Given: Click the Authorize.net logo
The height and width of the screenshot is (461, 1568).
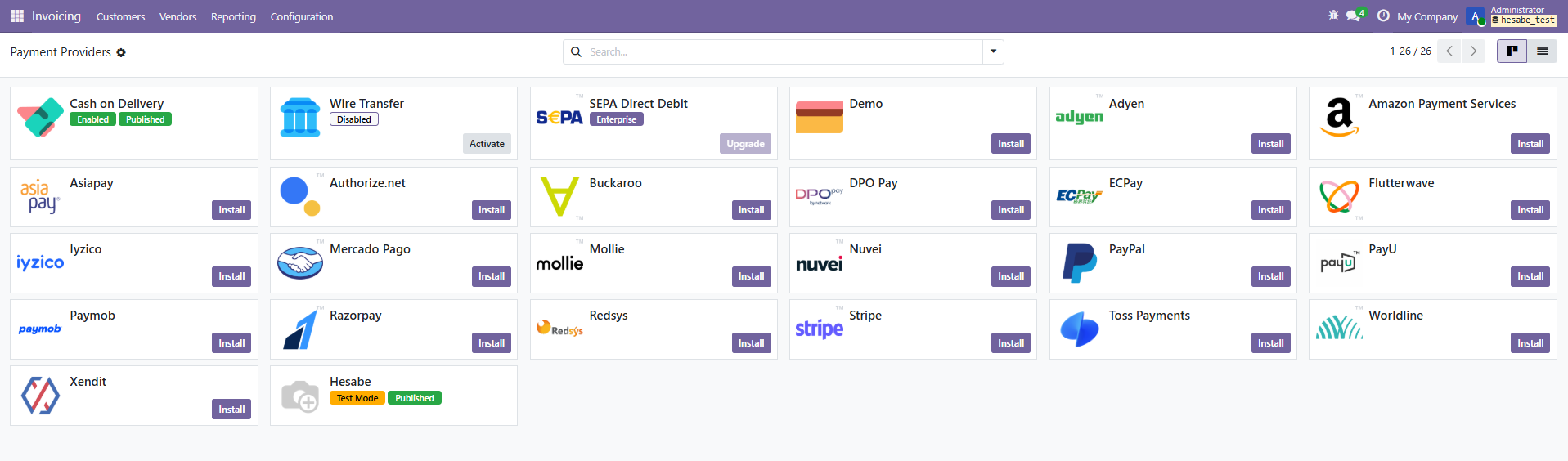Looking at the screenshot, I should [300, 196].
